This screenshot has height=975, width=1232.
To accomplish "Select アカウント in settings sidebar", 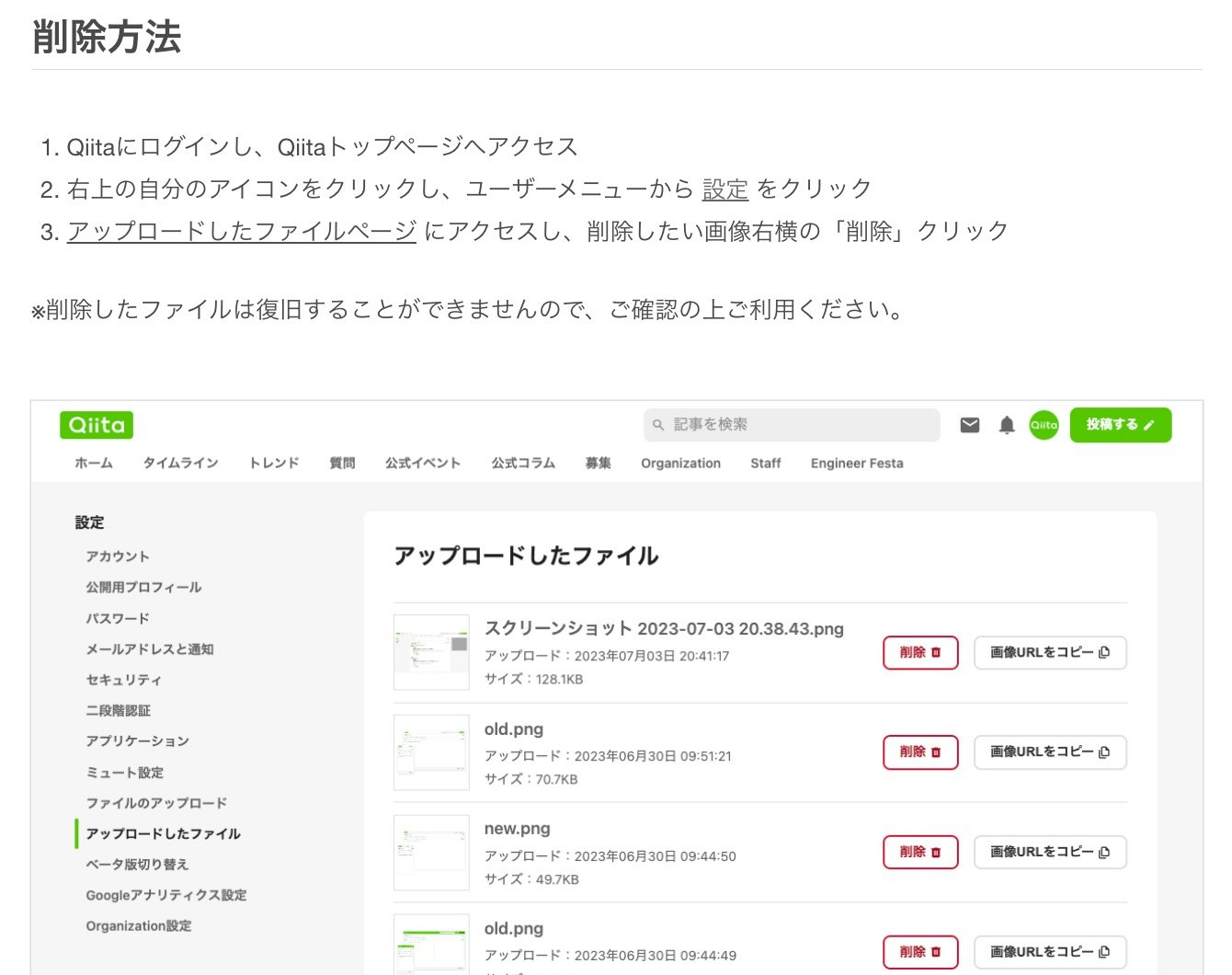I will pos(118,556).
